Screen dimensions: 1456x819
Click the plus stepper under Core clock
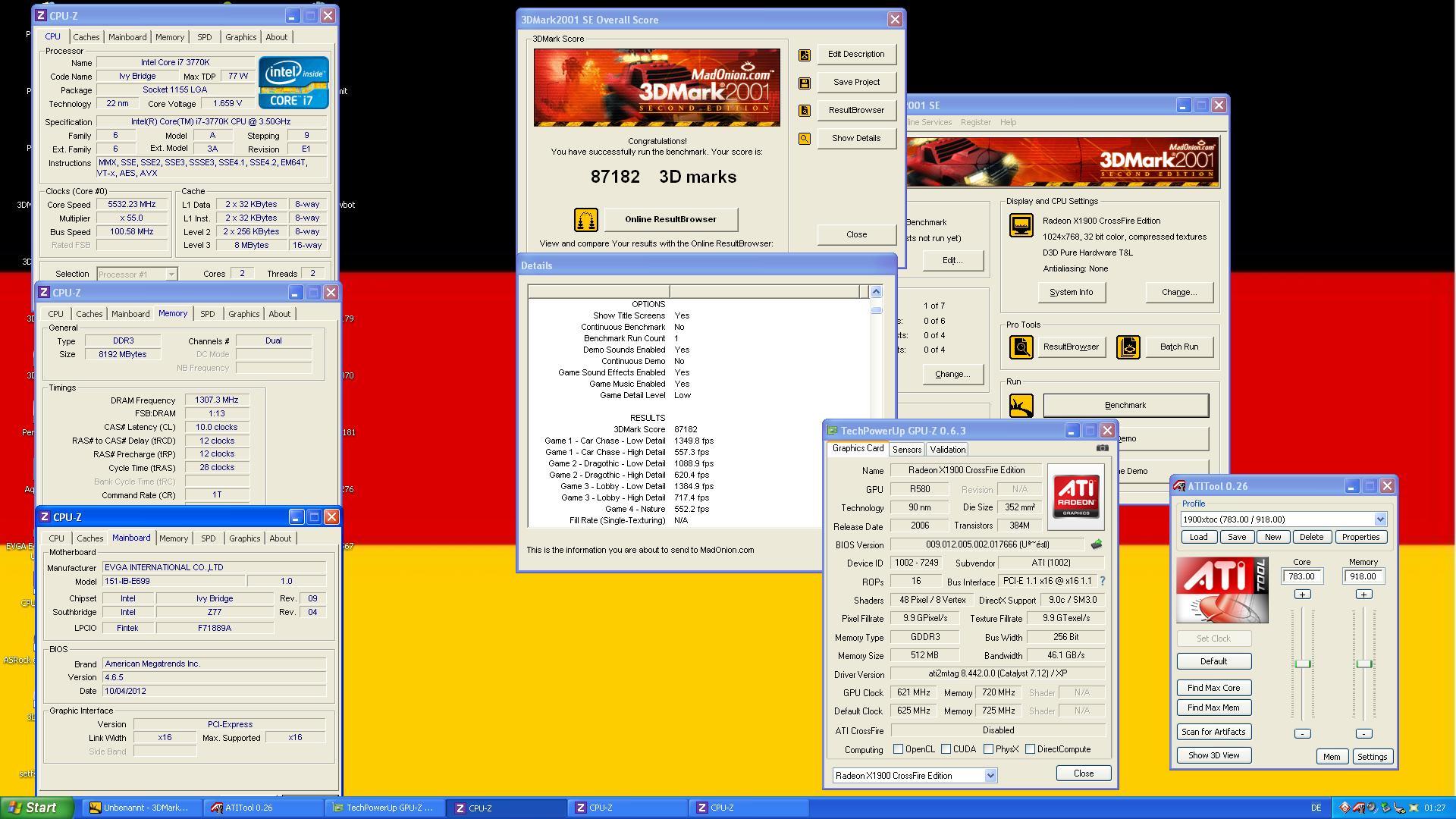tap(1302, 595)
